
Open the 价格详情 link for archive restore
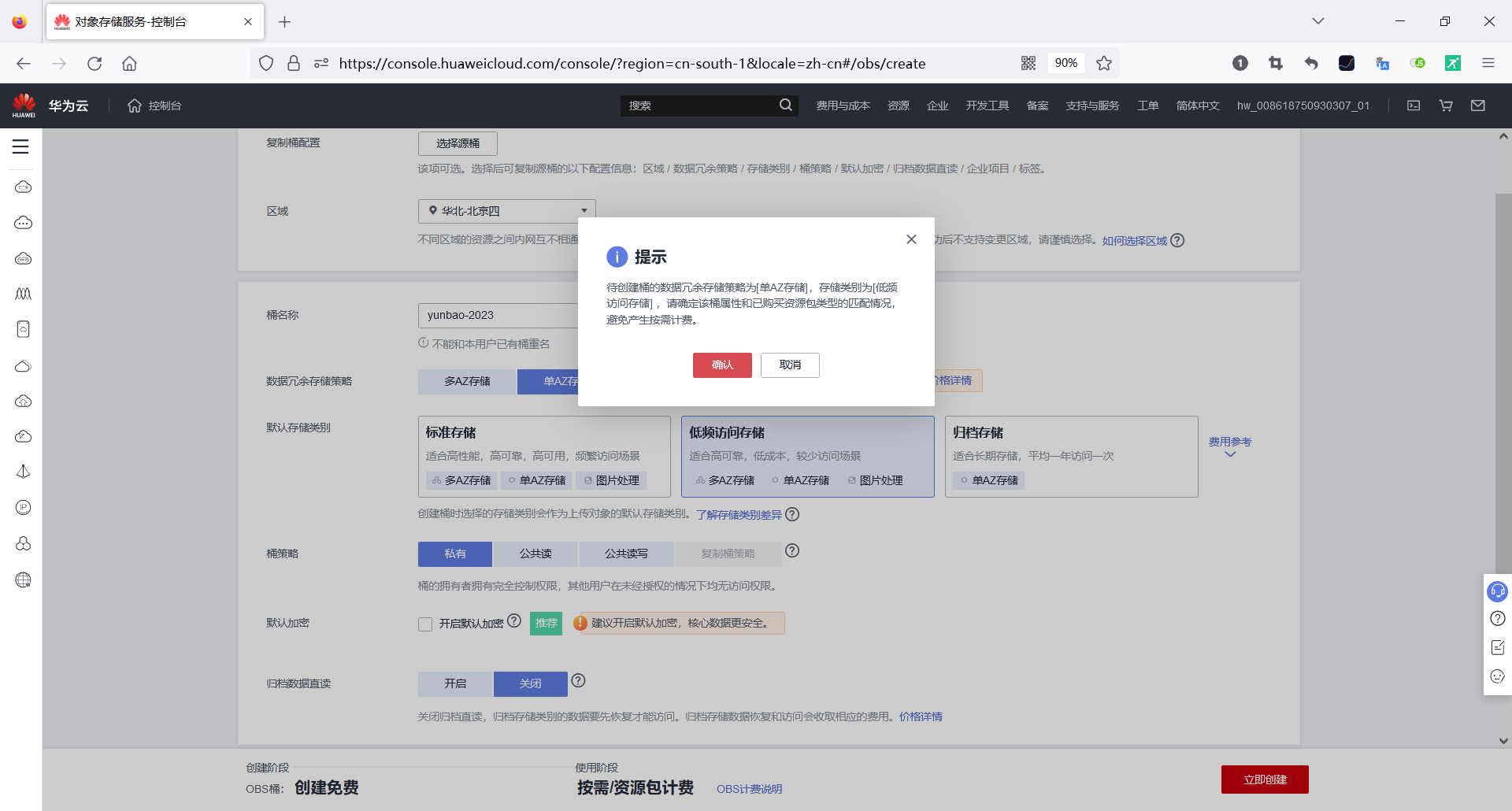coord(921,717)
